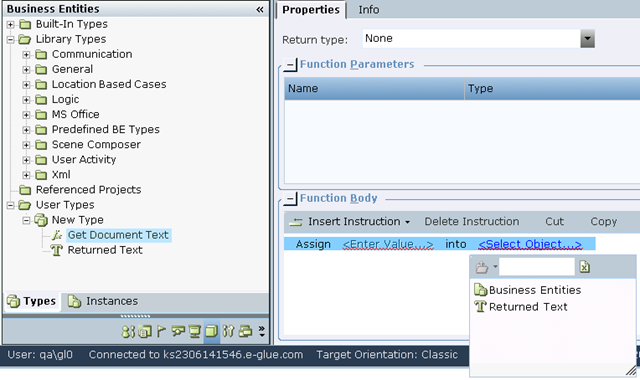Select Returned Text in object picker list
640x380 pixels.
[x=521, y=307]
